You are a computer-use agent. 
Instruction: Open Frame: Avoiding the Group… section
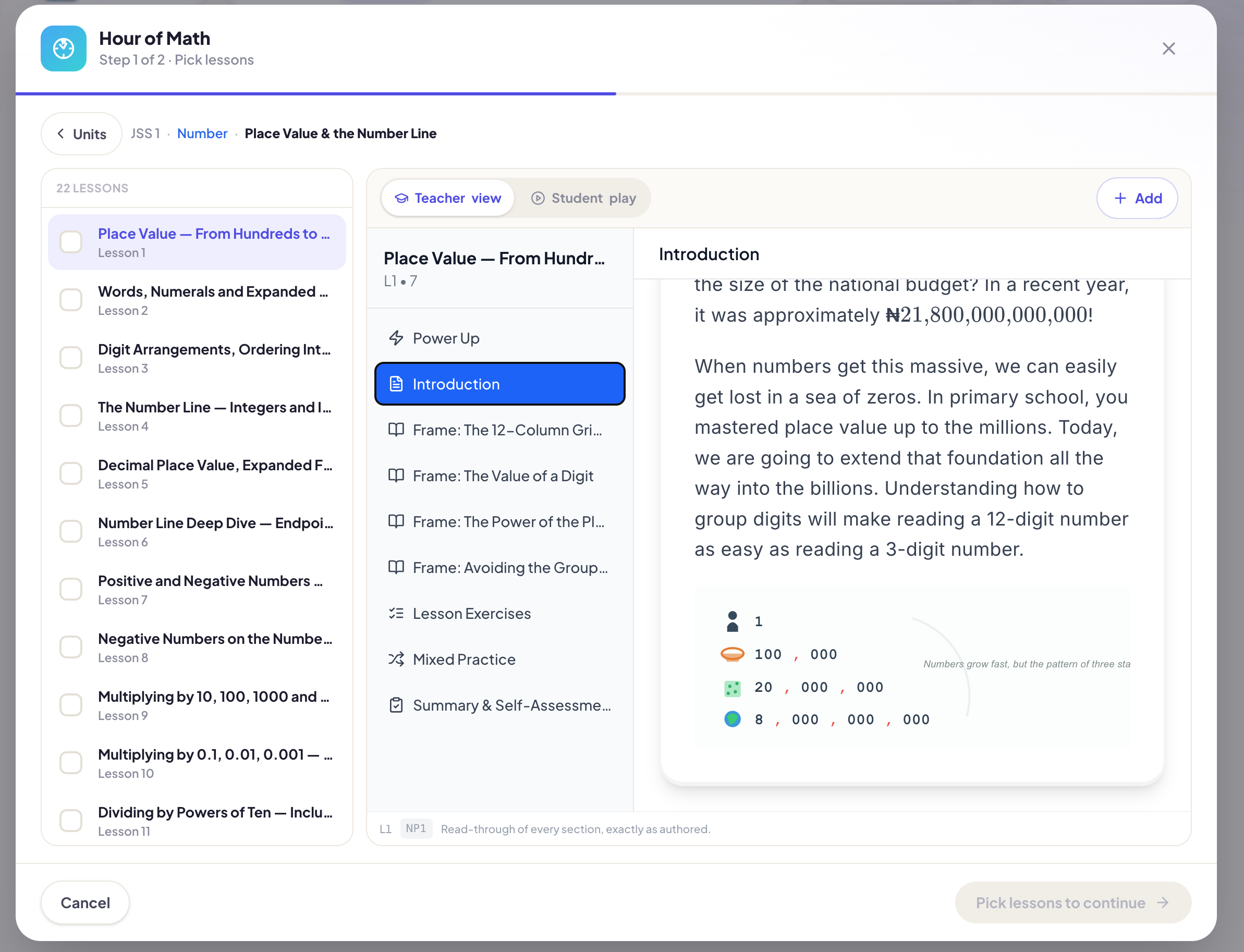[x=499, y=568]
